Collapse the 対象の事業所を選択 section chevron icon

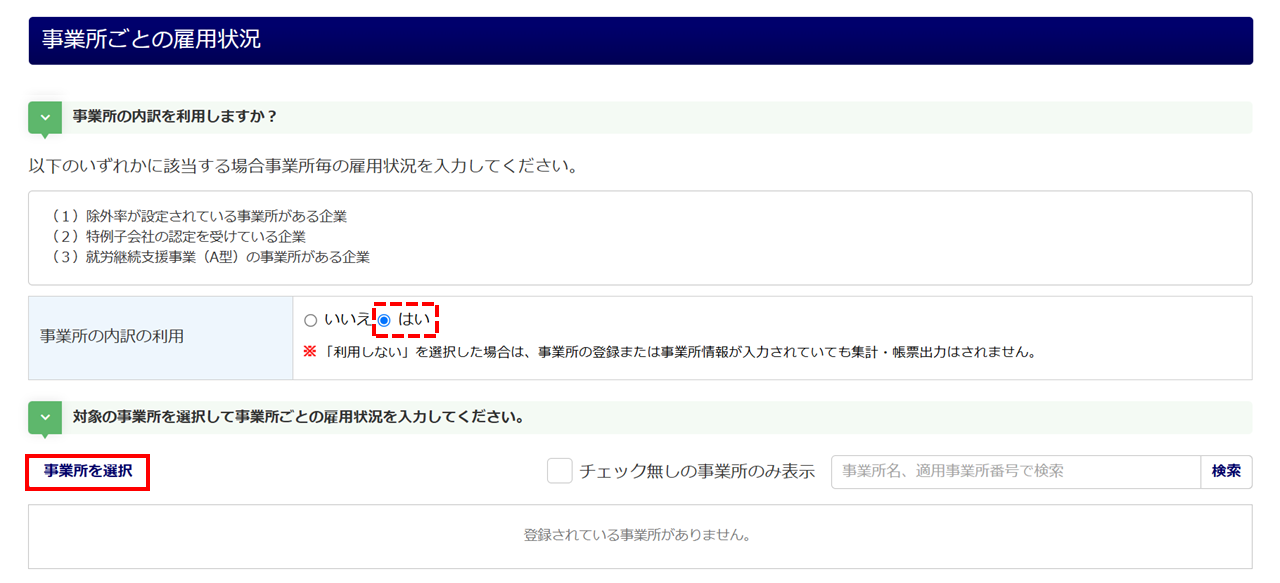click(x=45, y=417)
